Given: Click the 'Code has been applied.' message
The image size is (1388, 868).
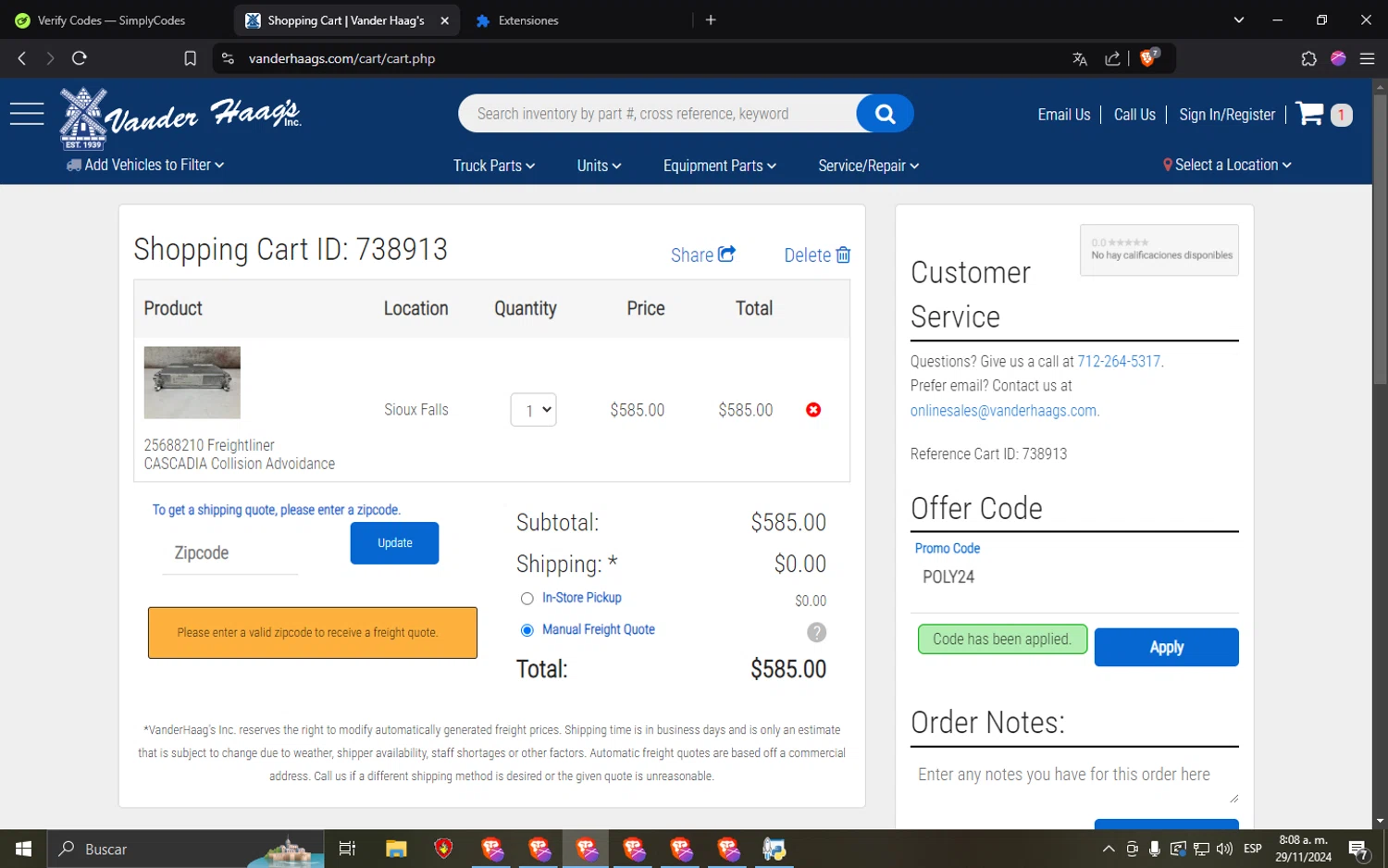Looking at the screenshot, I should pyautogui.click(x=1002, y=639).
